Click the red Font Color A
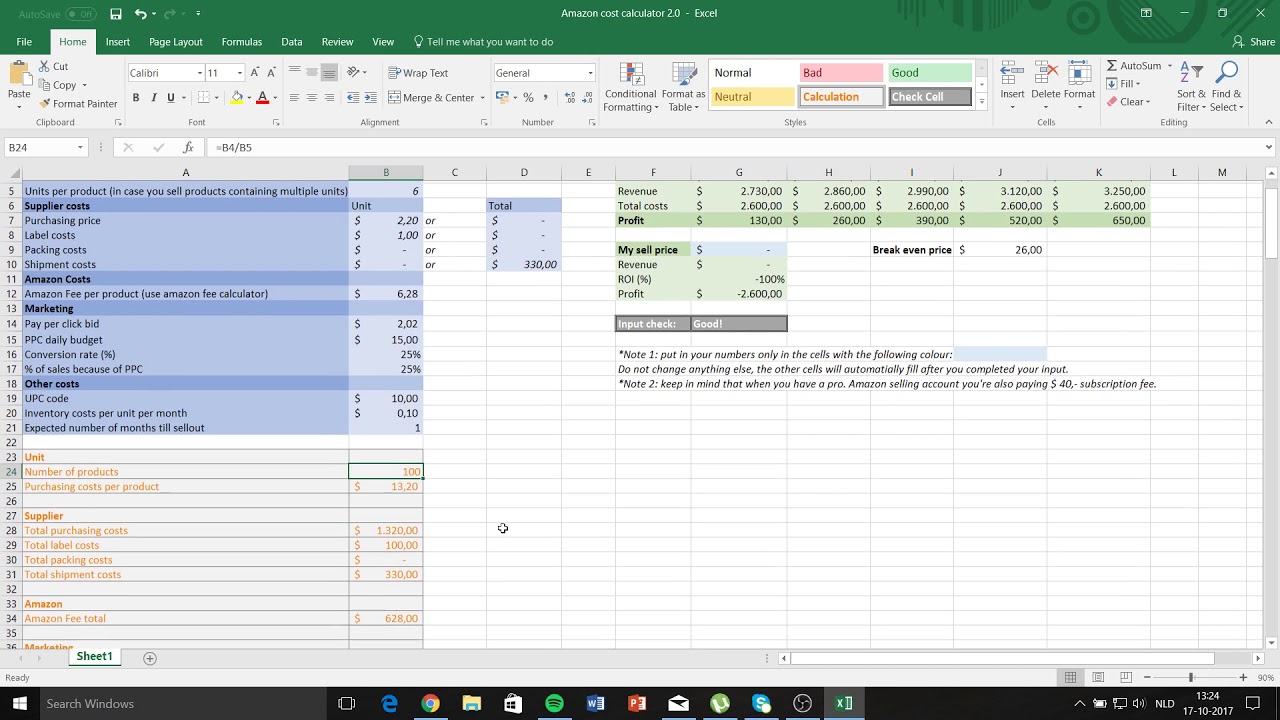The image size is (1280, 720). point(262,98)
